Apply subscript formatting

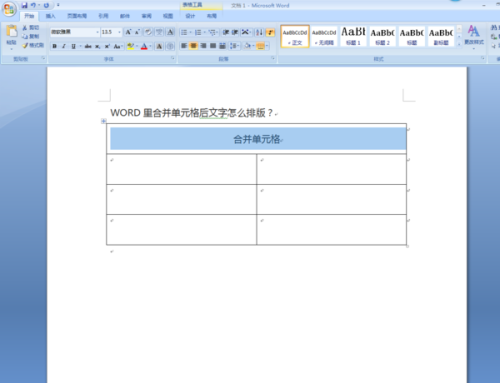click(97, 46)
